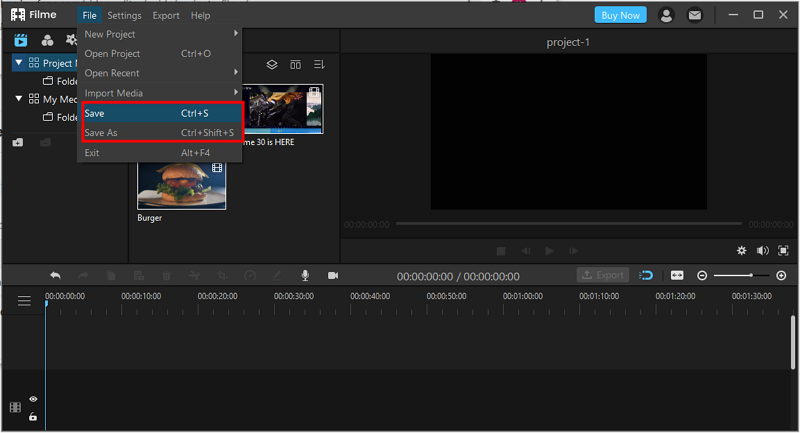Choose Exit in the File menu
Screen dimensions: 800x433
[160, 152]
